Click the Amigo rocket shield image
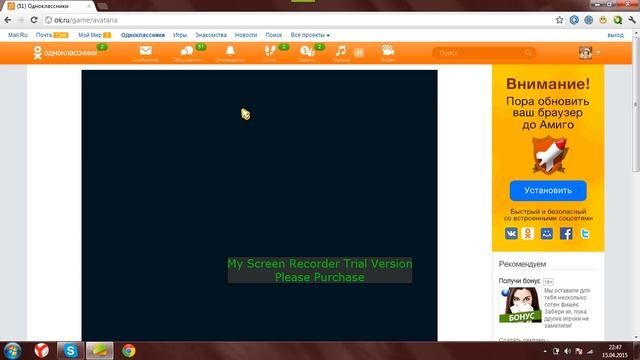Viewport: 640px width, 360px height. click(x=549, y=155)
